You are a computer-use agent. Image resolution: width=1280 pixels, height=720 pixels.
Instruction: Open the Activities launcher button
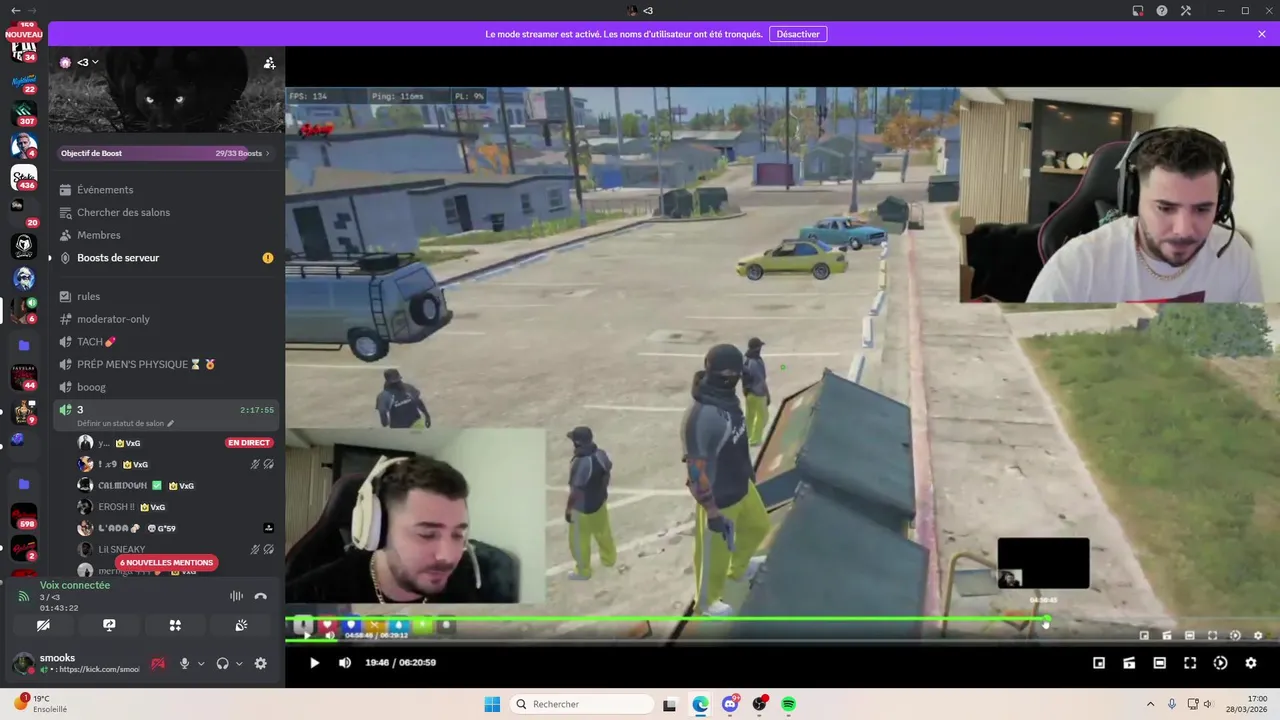[x=175, y=625]
